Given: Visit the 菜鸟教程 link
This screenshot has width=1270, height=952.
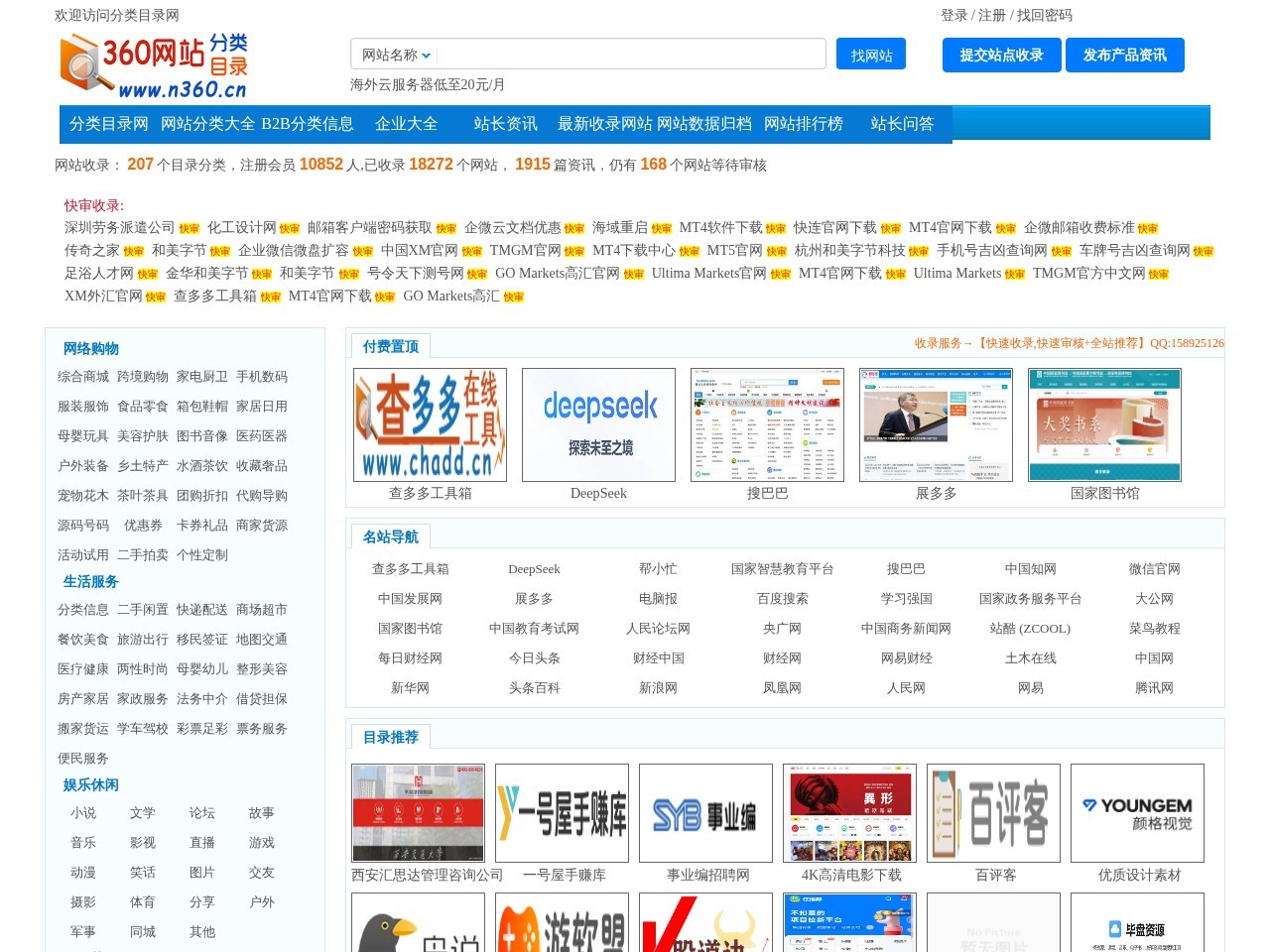Looking at the screenshot, I should tap(1154, 628).
